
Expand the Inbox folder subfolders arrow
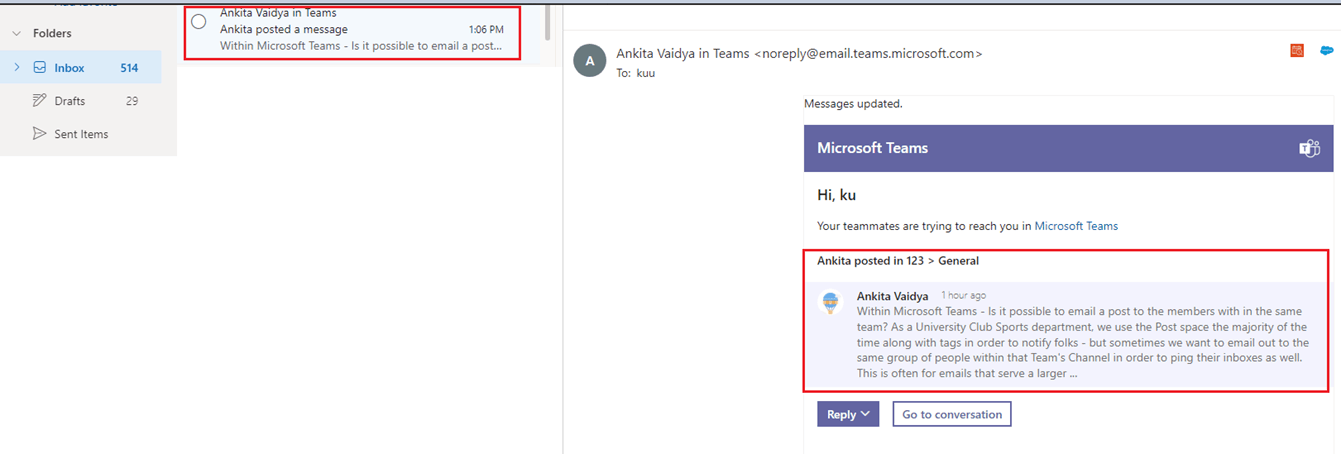(x=16, y=68)
